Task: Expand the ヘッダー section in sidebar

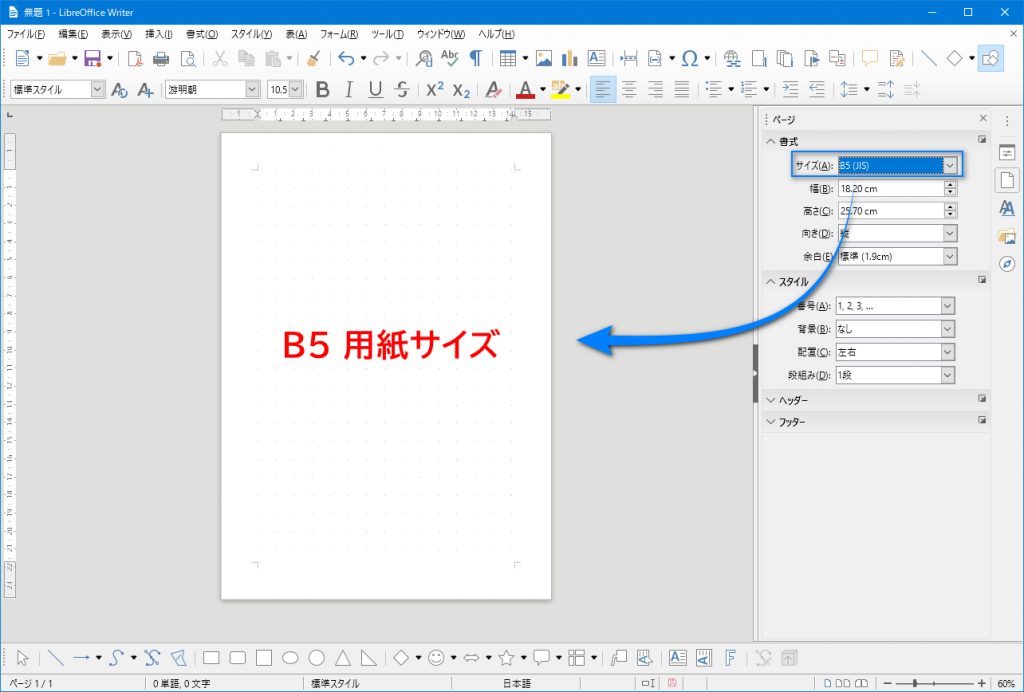Action: pos(792,400)
